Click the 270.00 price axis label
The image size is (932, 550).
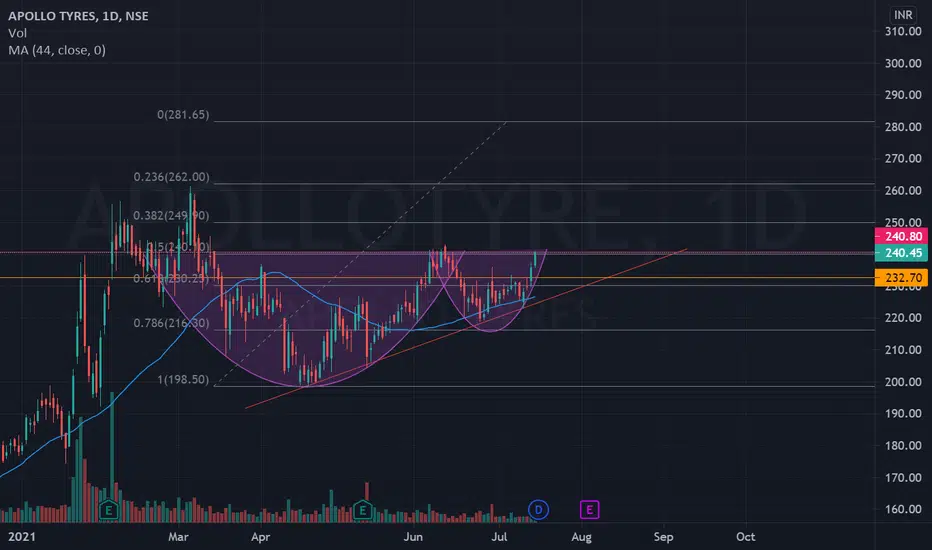click(903, 159)
